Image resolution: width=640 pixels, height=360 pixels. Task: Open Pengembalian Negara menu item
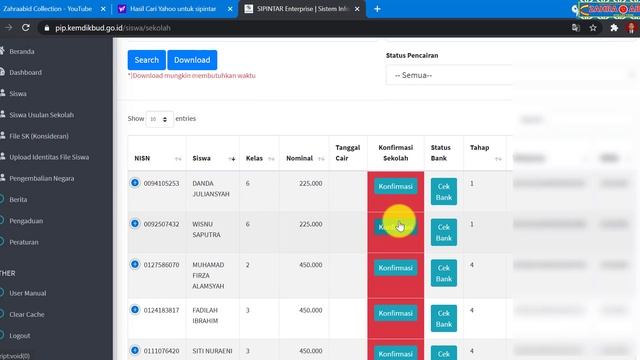pos(41,178)
